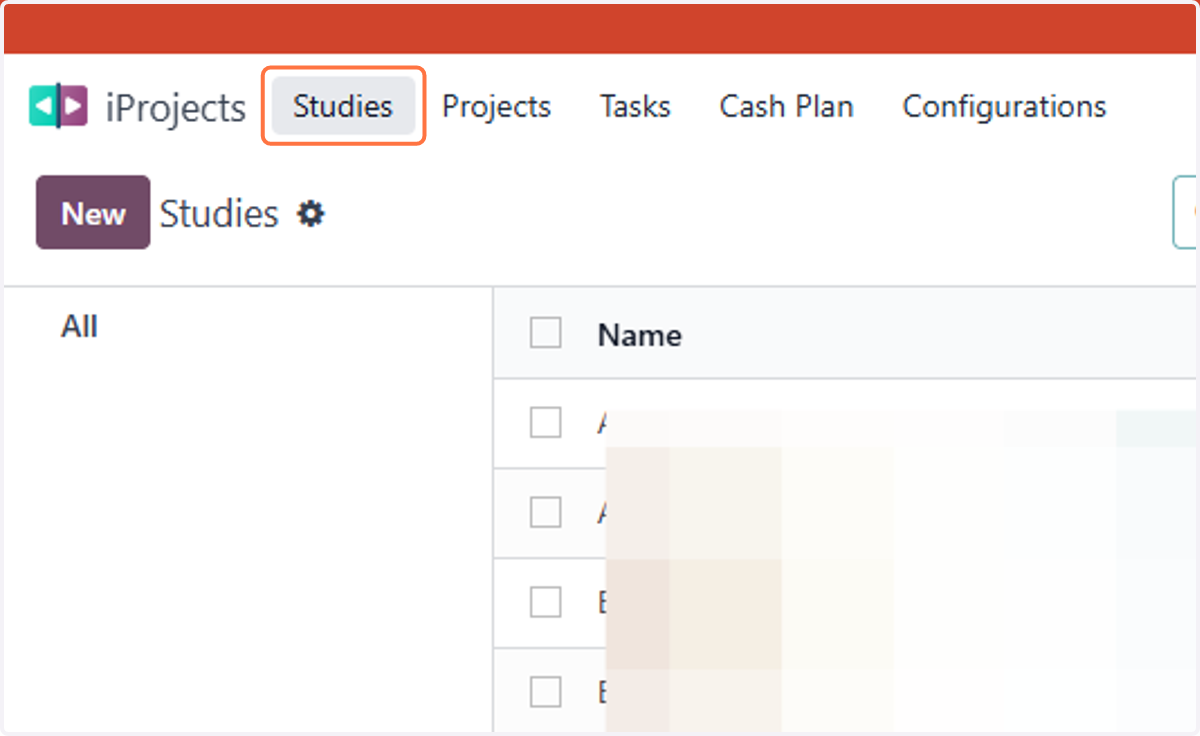This screenshot has height=736, width=1200.
Task: Click the iProjects app logo icon
Action: click(58, 106)
